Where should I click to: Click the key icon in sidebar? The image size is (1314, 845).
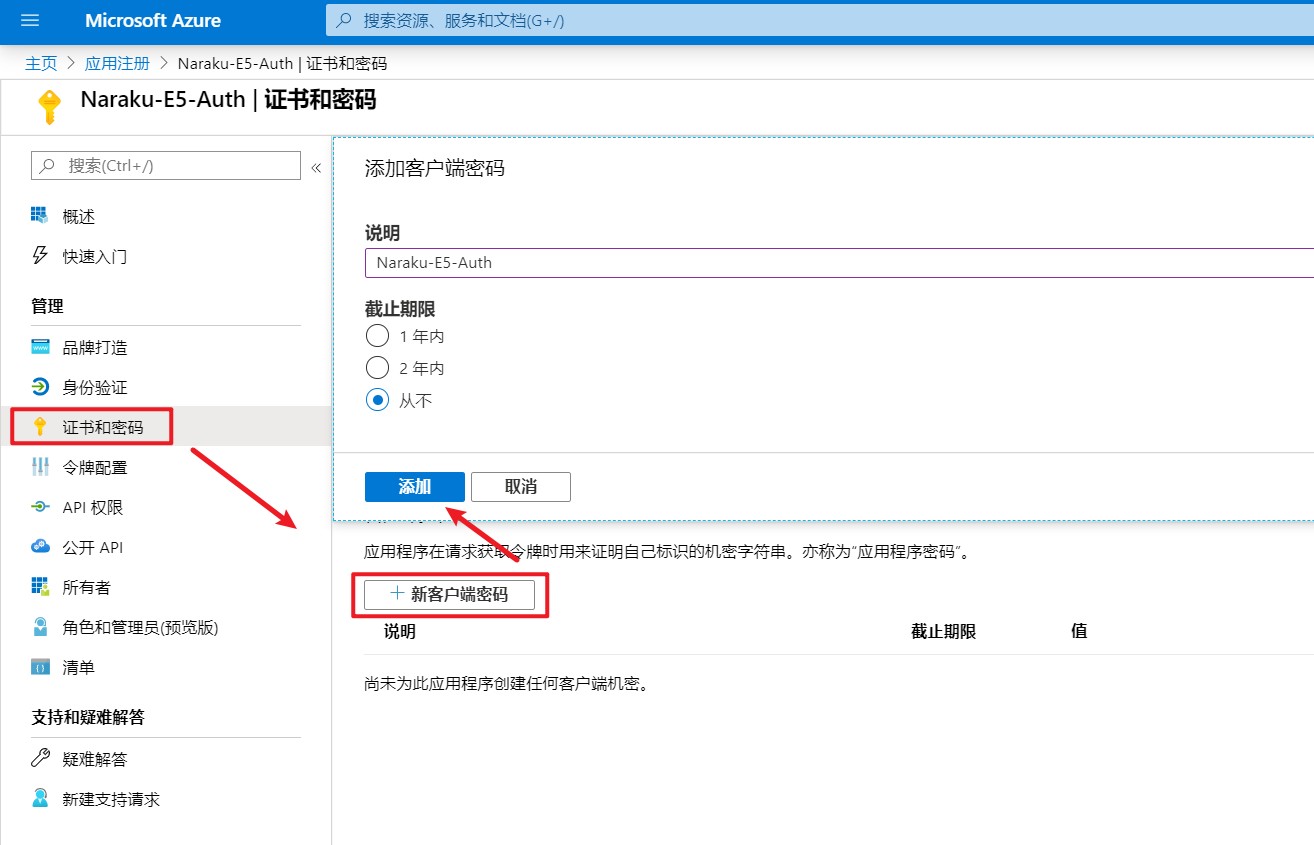click(40, 427)
